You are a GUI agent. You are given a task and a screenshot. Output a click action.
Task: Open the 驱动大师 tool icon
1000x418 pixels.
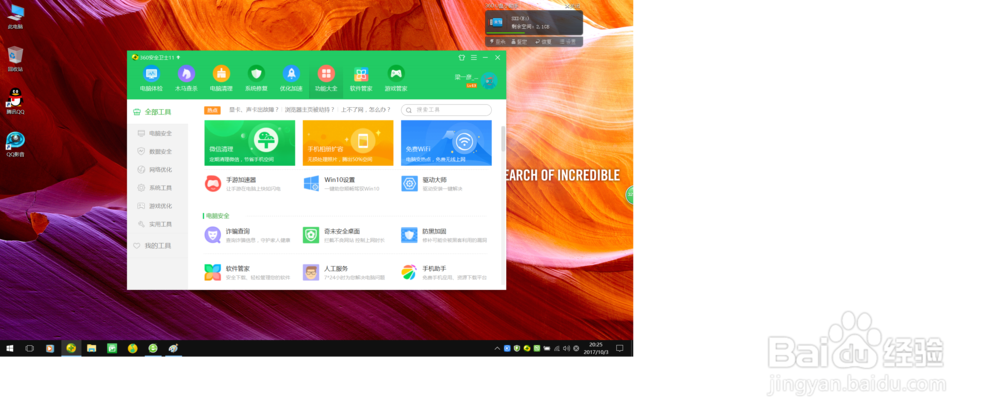(x=409, y=184)
